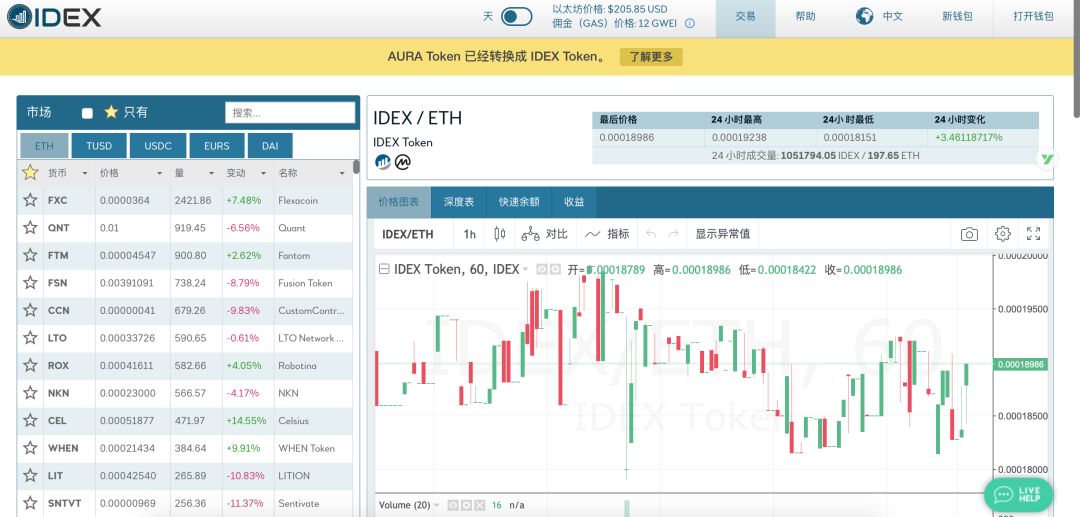Open the IDEX Token legend dropdown arrow
Image resolution: width=1080 pixels, height=517 pixels.
pyautogui.click(x=526, y=269)
